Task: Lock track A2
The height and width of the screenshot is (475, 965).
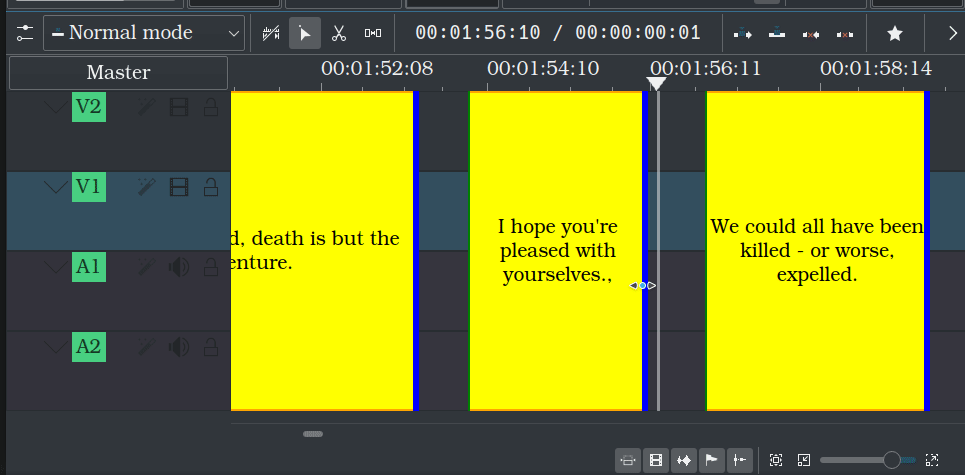Action: [x=210, y=347]
